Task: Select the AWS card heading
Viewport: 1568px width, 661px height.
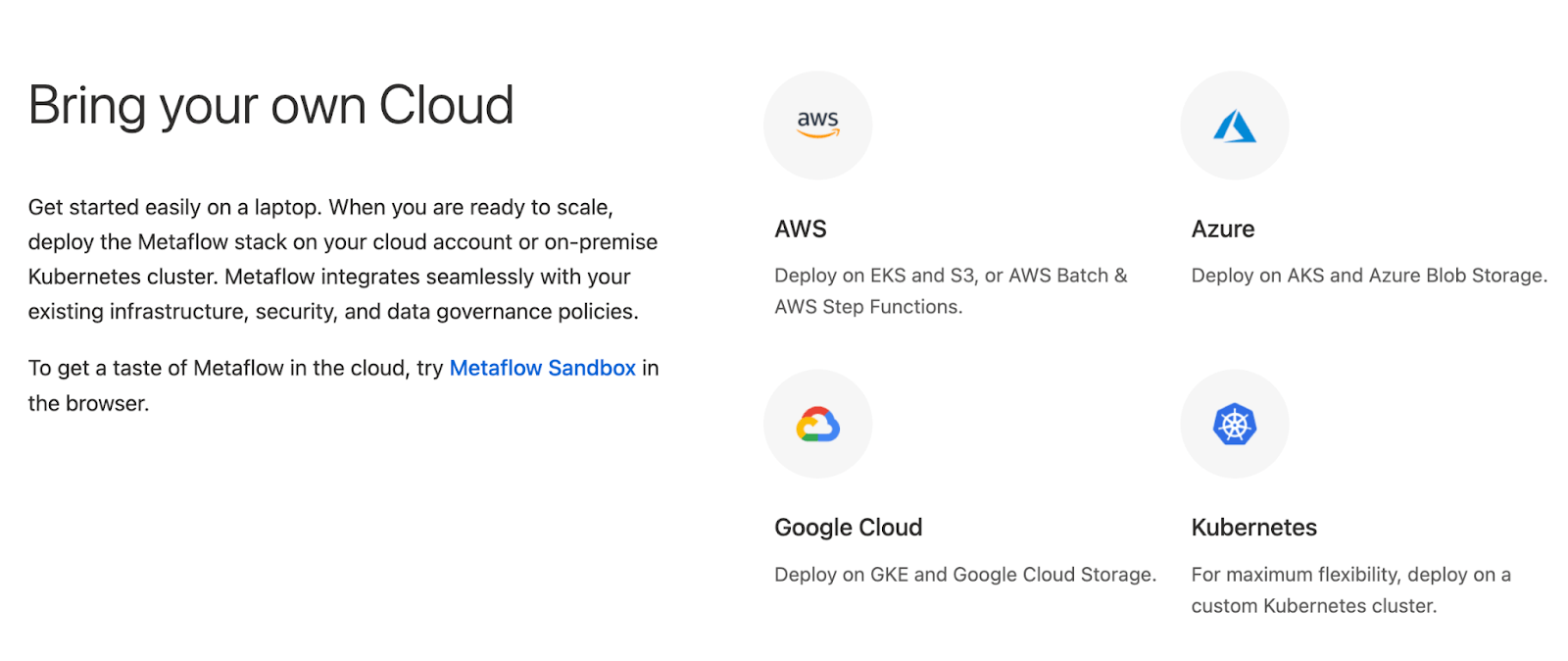Action: tap(801, 229)
